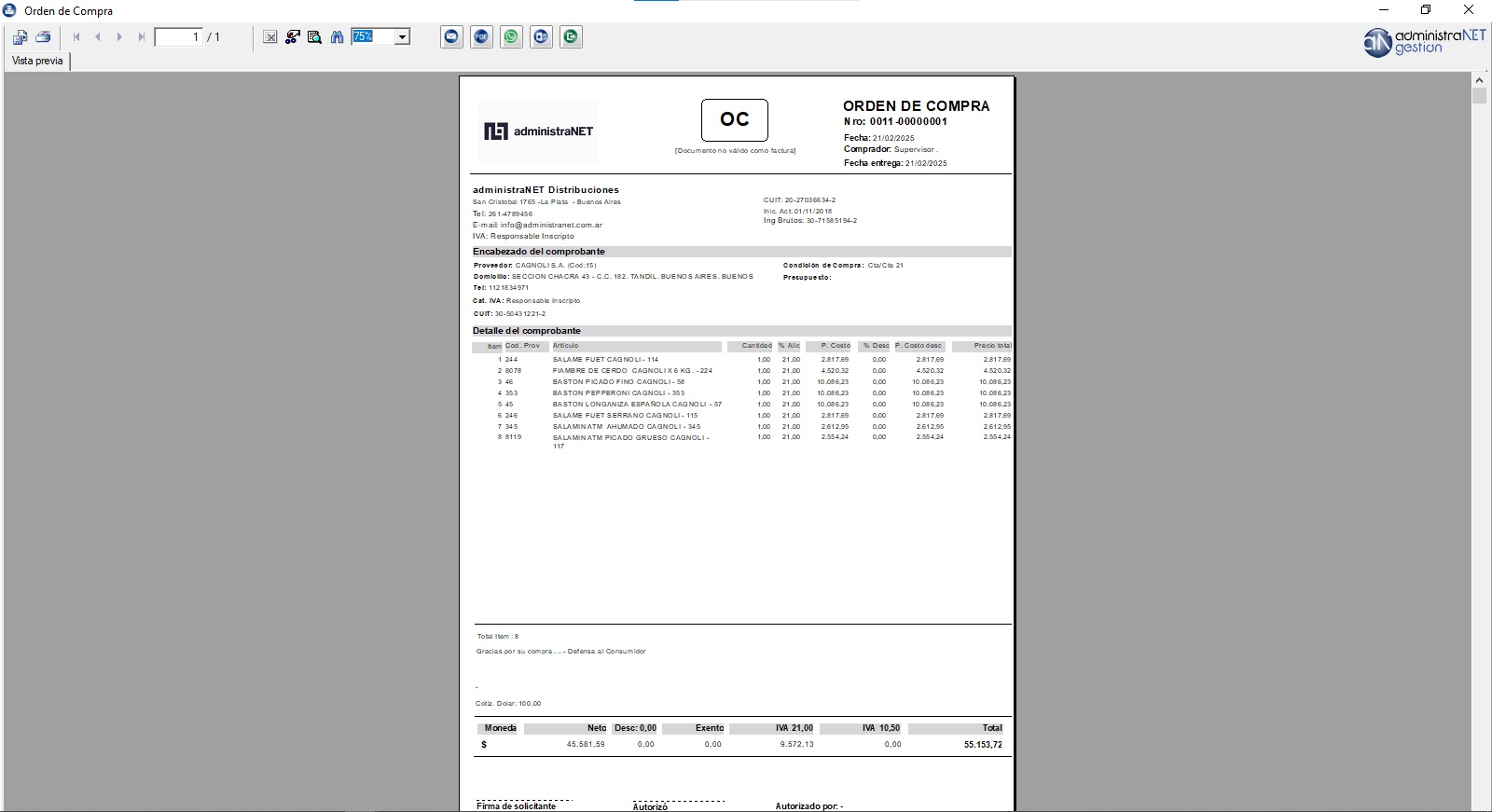Click the green exit icon in toolbar
The width and height of the screenshot is (1492, 812).
tap(572, 37)
